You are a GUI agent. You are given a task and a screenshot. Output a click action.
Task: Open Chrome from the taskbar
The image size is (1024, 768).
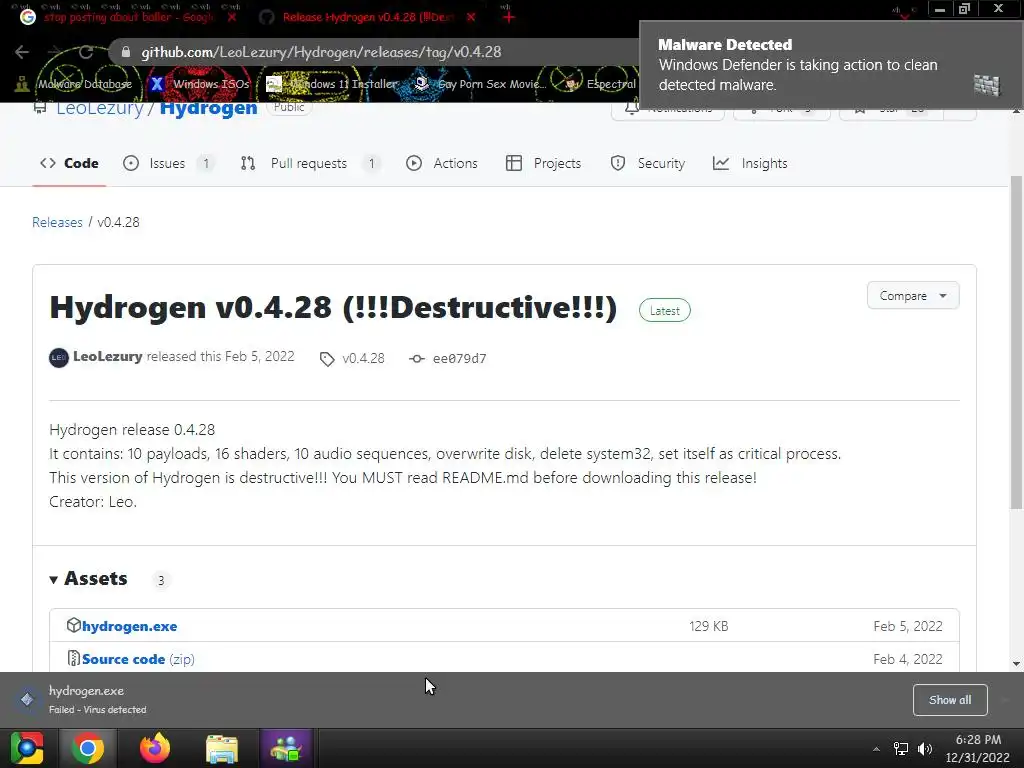point(88,748)
